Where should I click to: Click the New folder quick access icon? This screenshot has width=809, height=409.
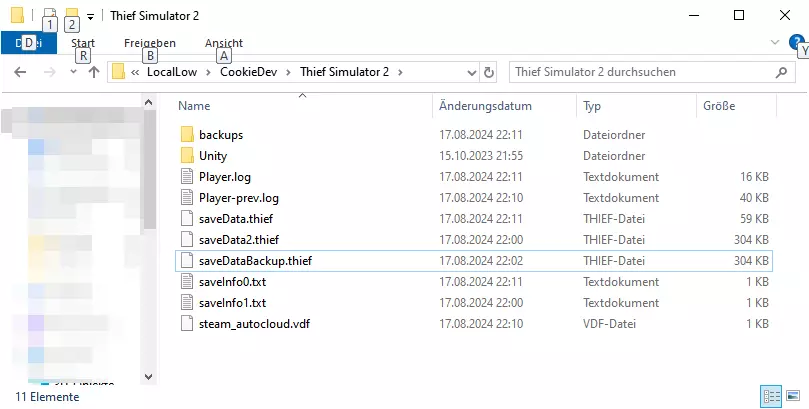[72, 14]
